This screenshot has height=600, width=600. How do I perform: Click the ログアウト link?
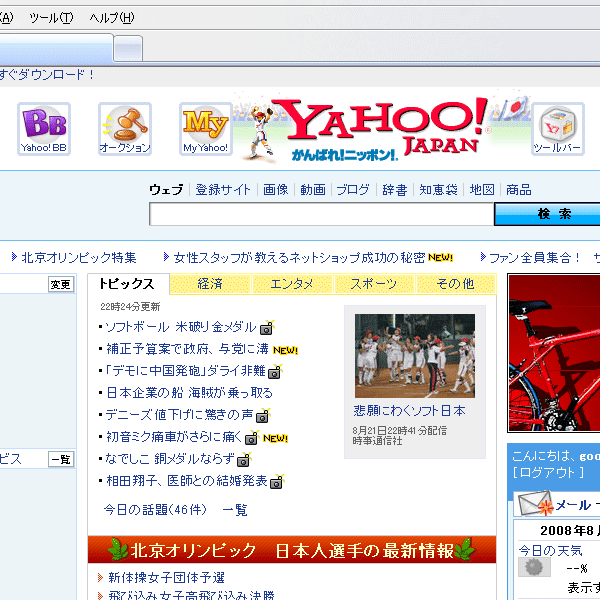pos(548,473)
